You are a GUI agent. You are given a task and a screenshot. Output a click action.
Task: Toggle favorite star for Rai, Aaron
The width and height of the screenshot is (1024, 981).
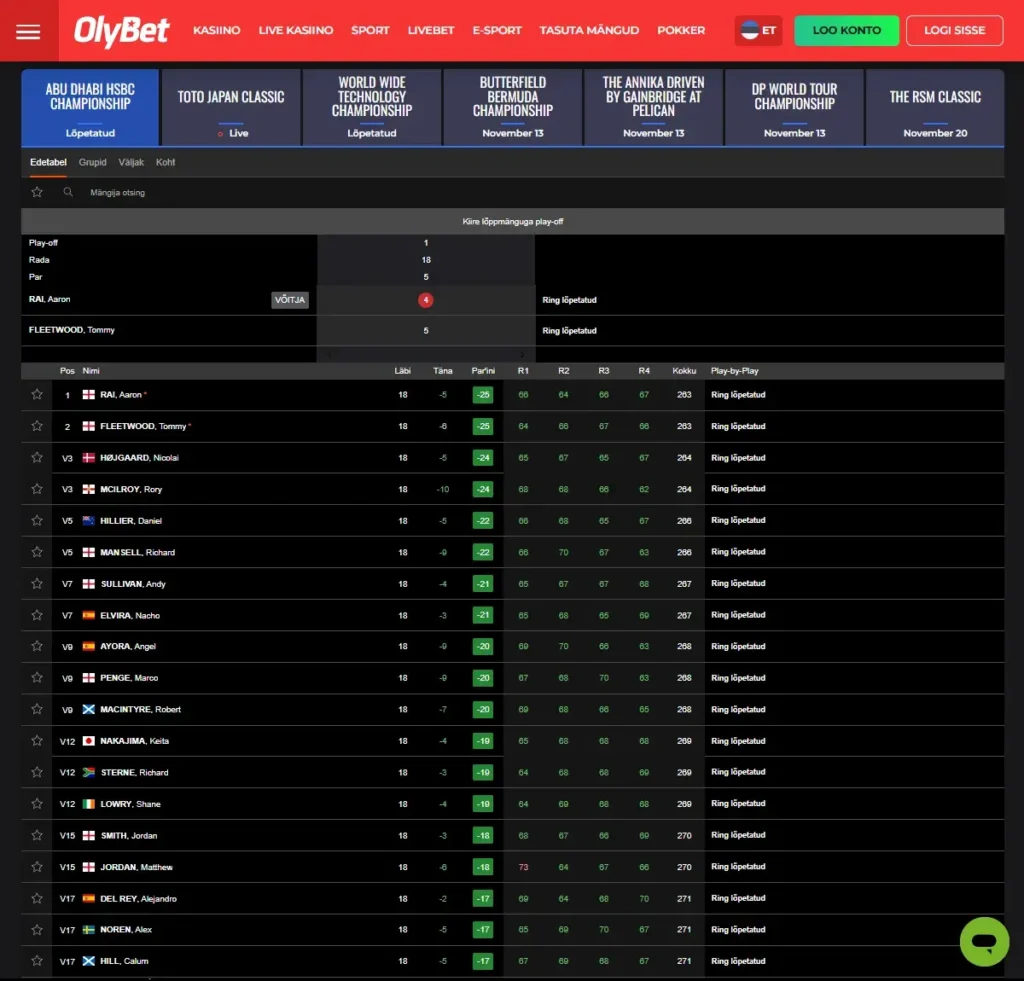37,395
